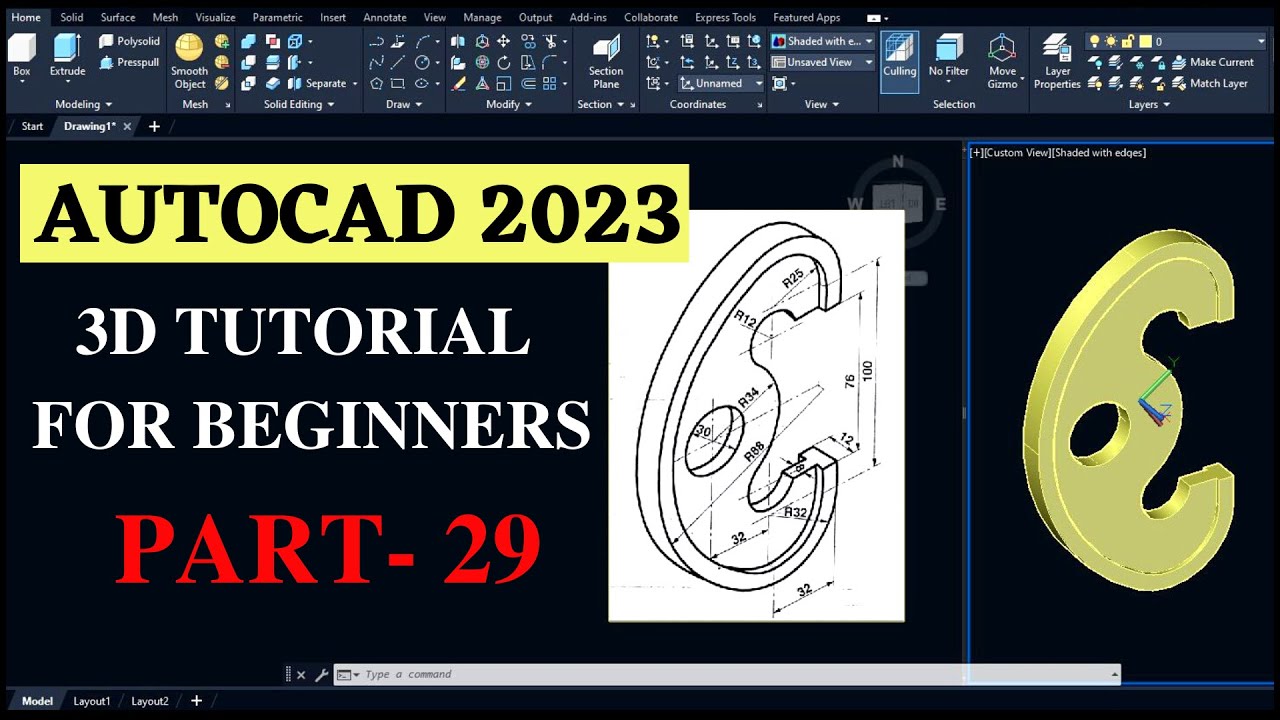Viewport: 1280px width, 720px height.
Task: Start the Presspull tool
Action: [129, 62]
